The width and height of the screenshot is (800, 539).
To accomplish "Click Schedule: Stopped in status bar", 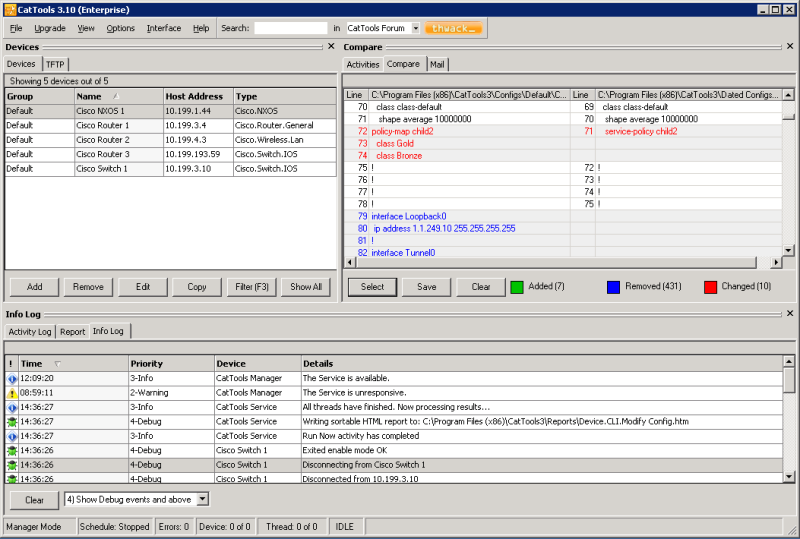I will point(114,526).
